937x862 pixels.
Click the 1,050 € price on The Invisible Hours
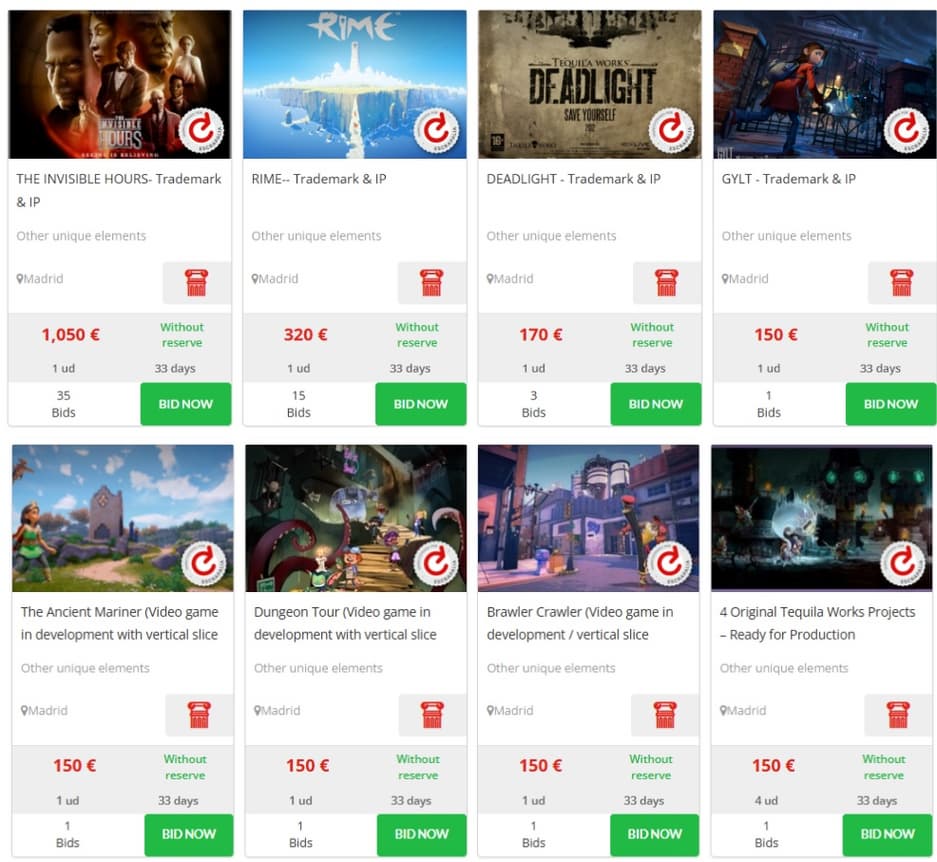(71, 335)
